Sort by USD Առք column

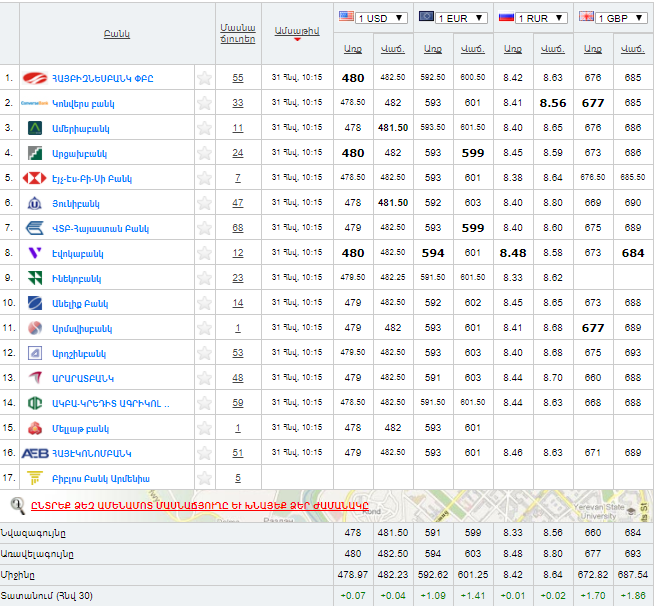pyautogui.click(x=353, y=49)
